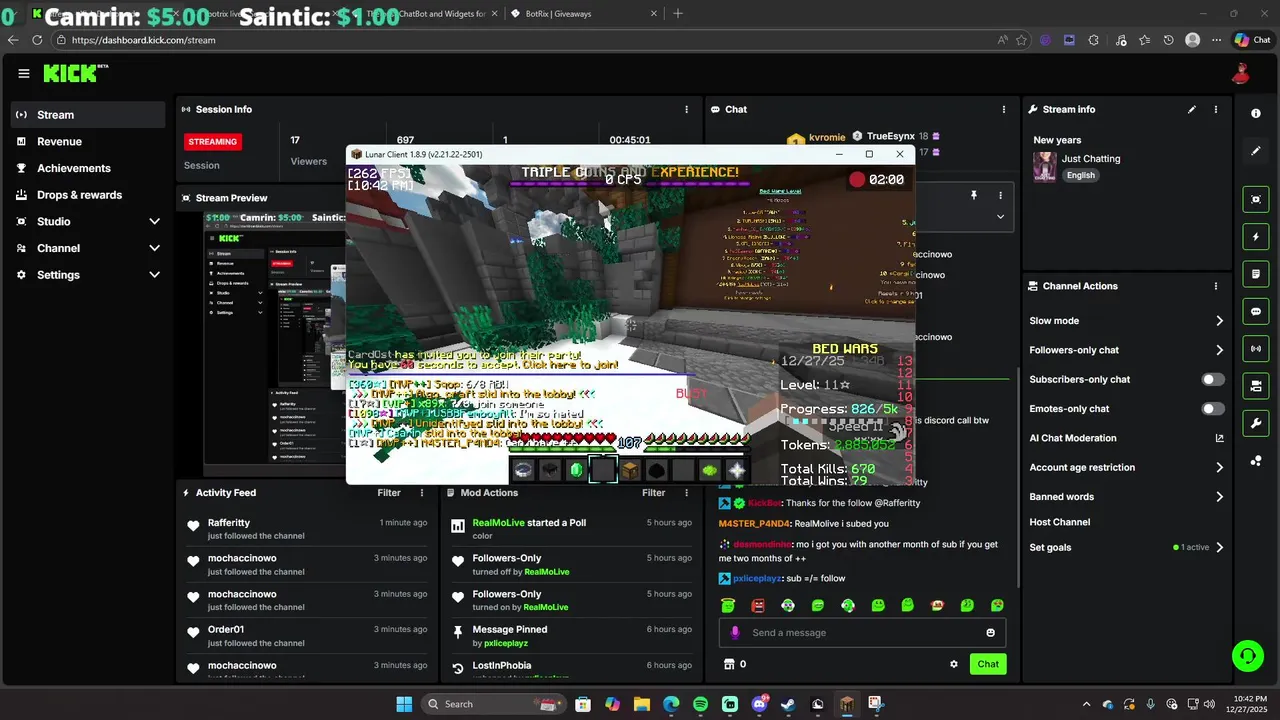This screenshot has width=1280, height=720.
Task: Open the Mod Actions Filter
Action: 654,493
